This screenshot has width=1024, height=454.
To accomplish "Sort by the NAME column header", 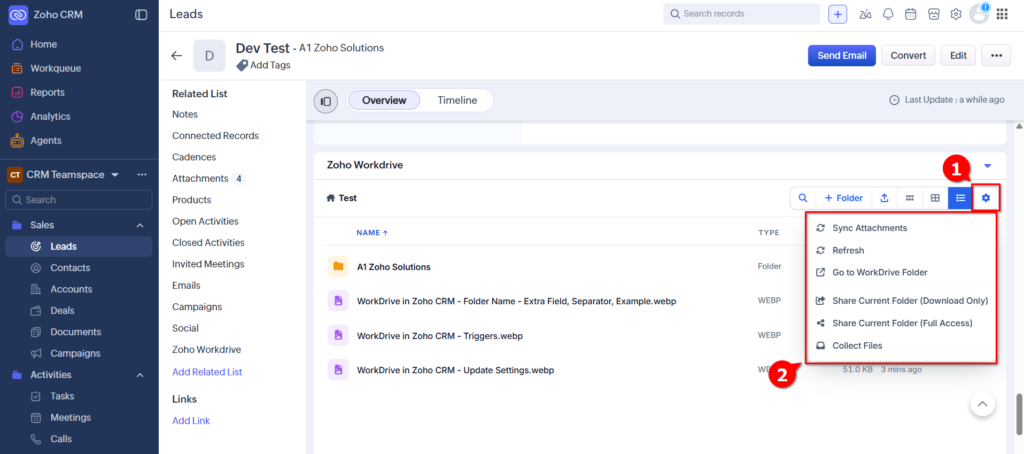I will (x=372, y=233).
